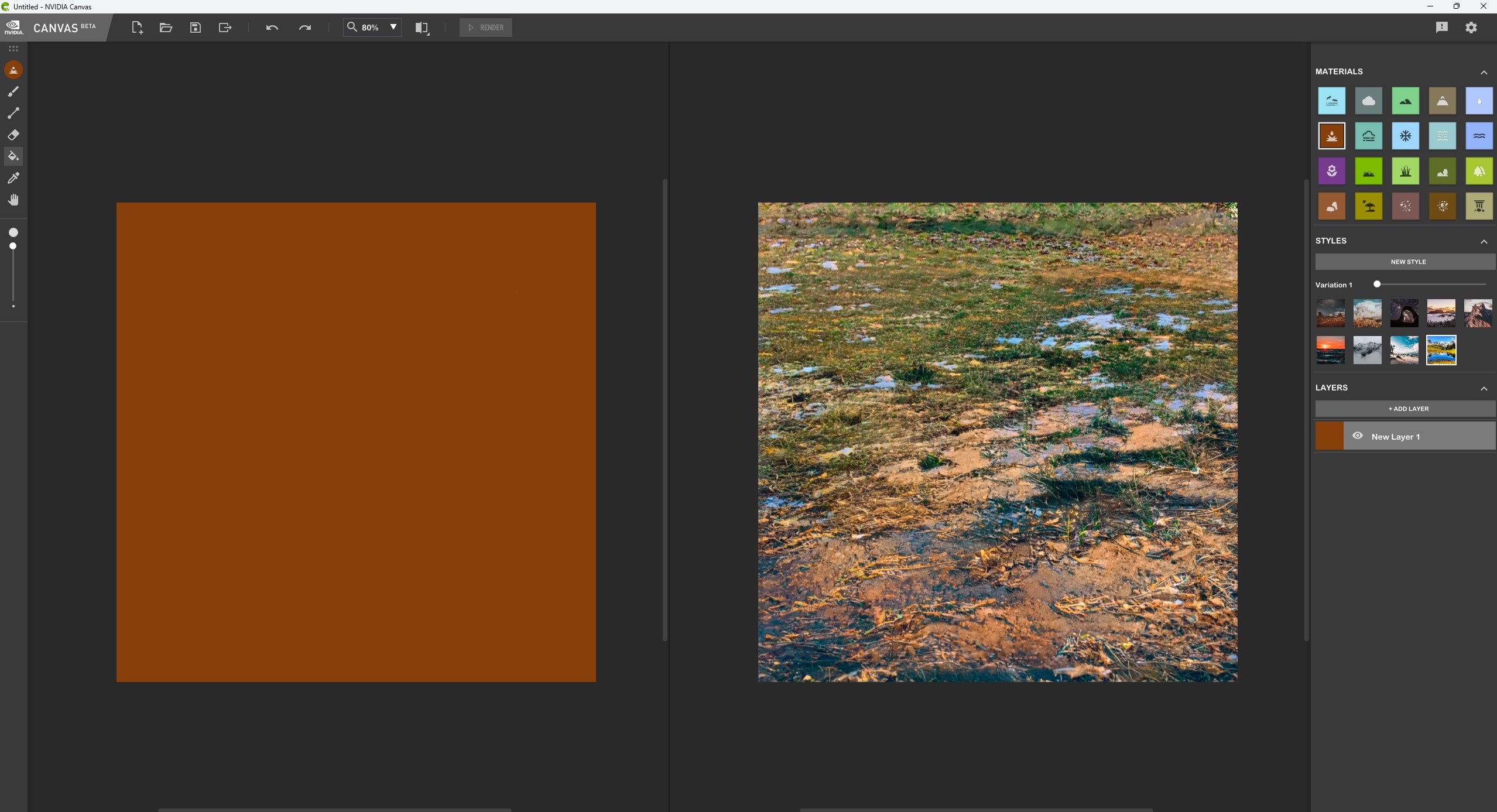The image size is (1497, 812).
Task: Choose the Trees material
Action: point(1479,171)
